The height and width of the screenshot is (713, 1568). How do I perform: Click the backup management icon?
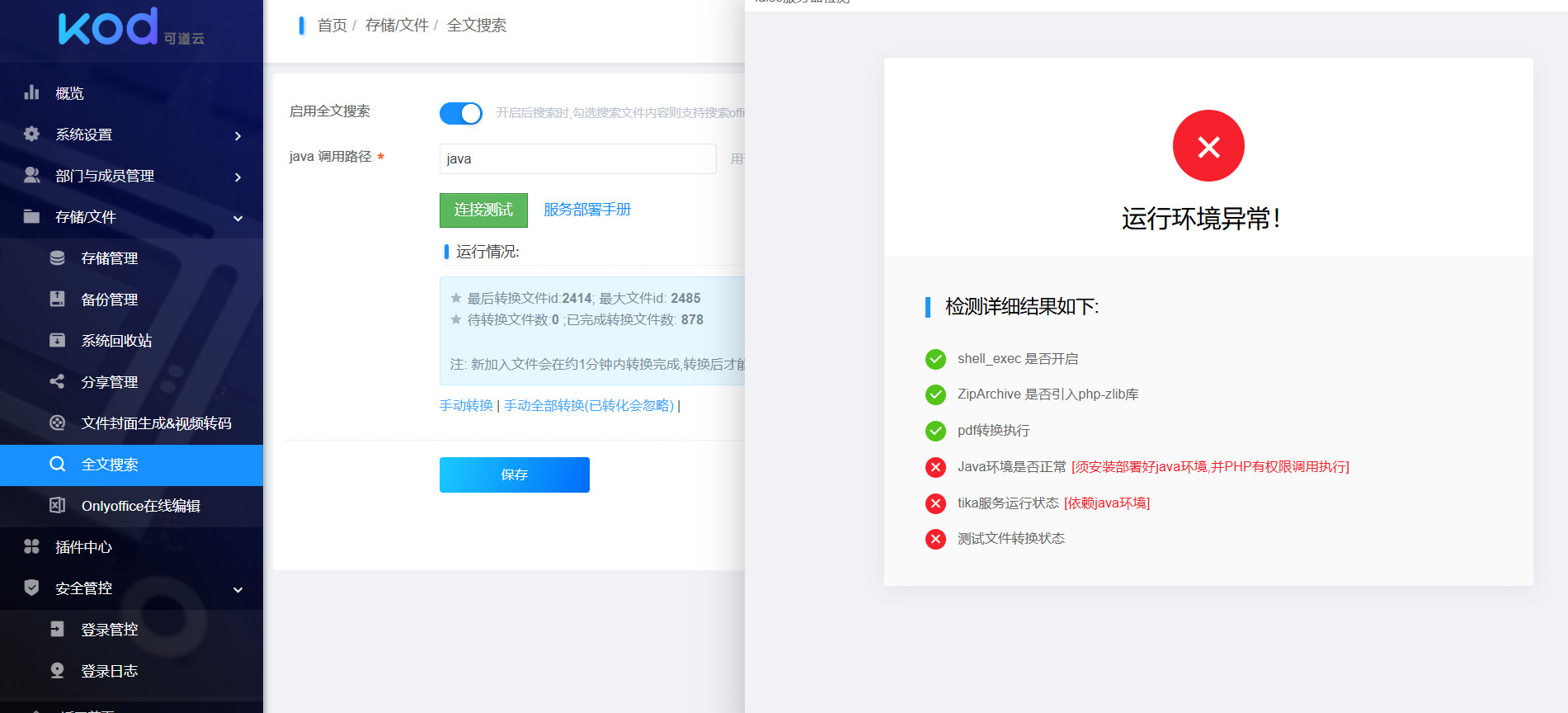coord(57,299)
